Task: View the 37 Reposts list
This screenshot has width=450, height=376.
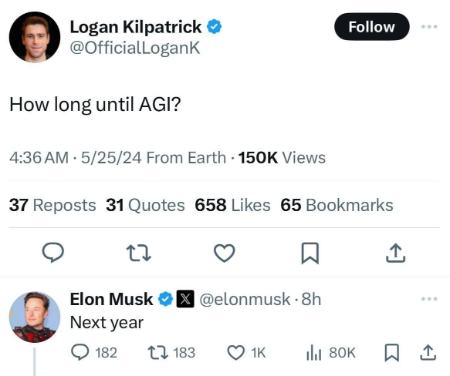Action: tap(52, 205)
